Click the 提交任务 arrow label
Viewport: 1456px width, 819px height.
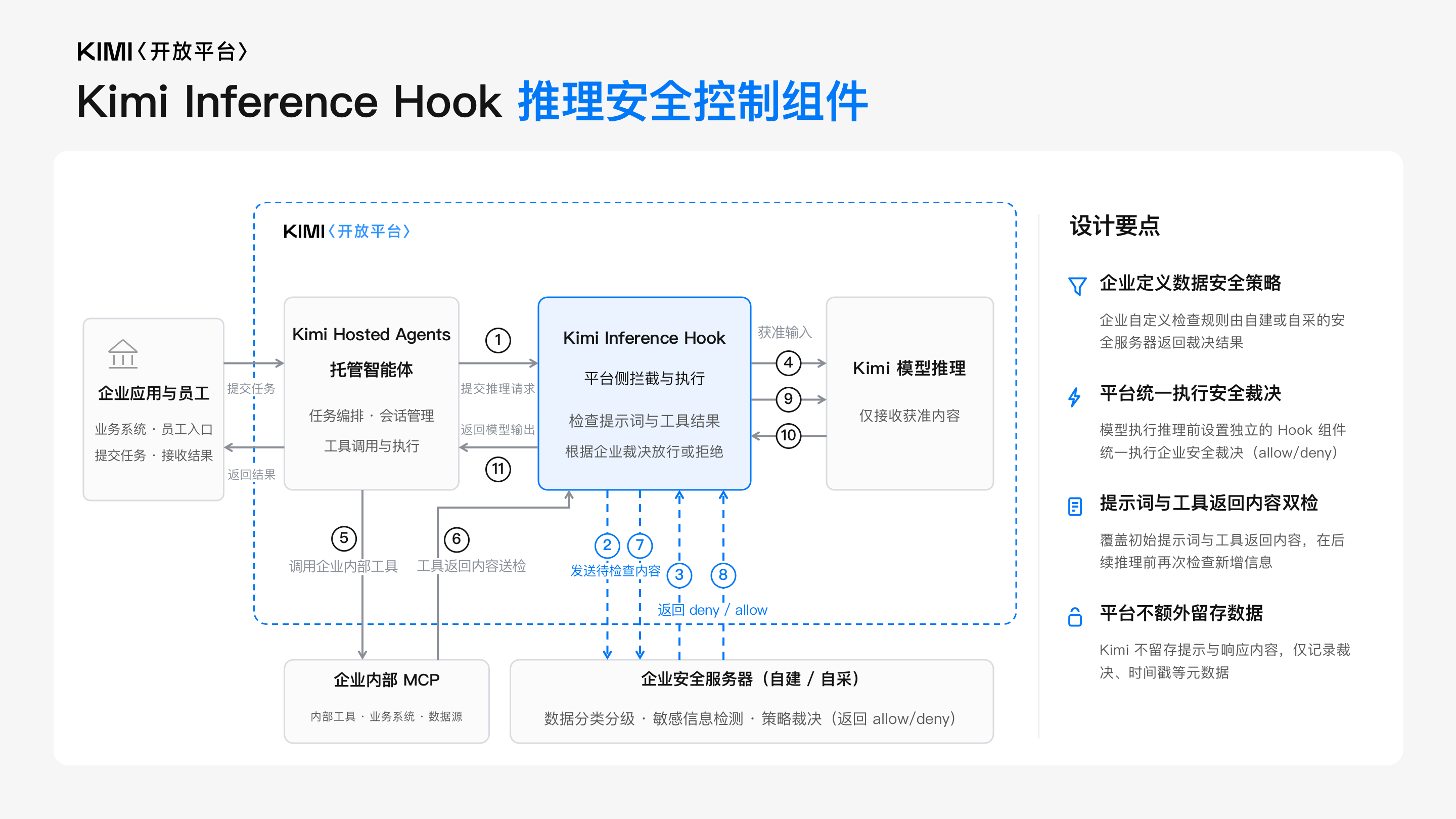coord(251,388)
